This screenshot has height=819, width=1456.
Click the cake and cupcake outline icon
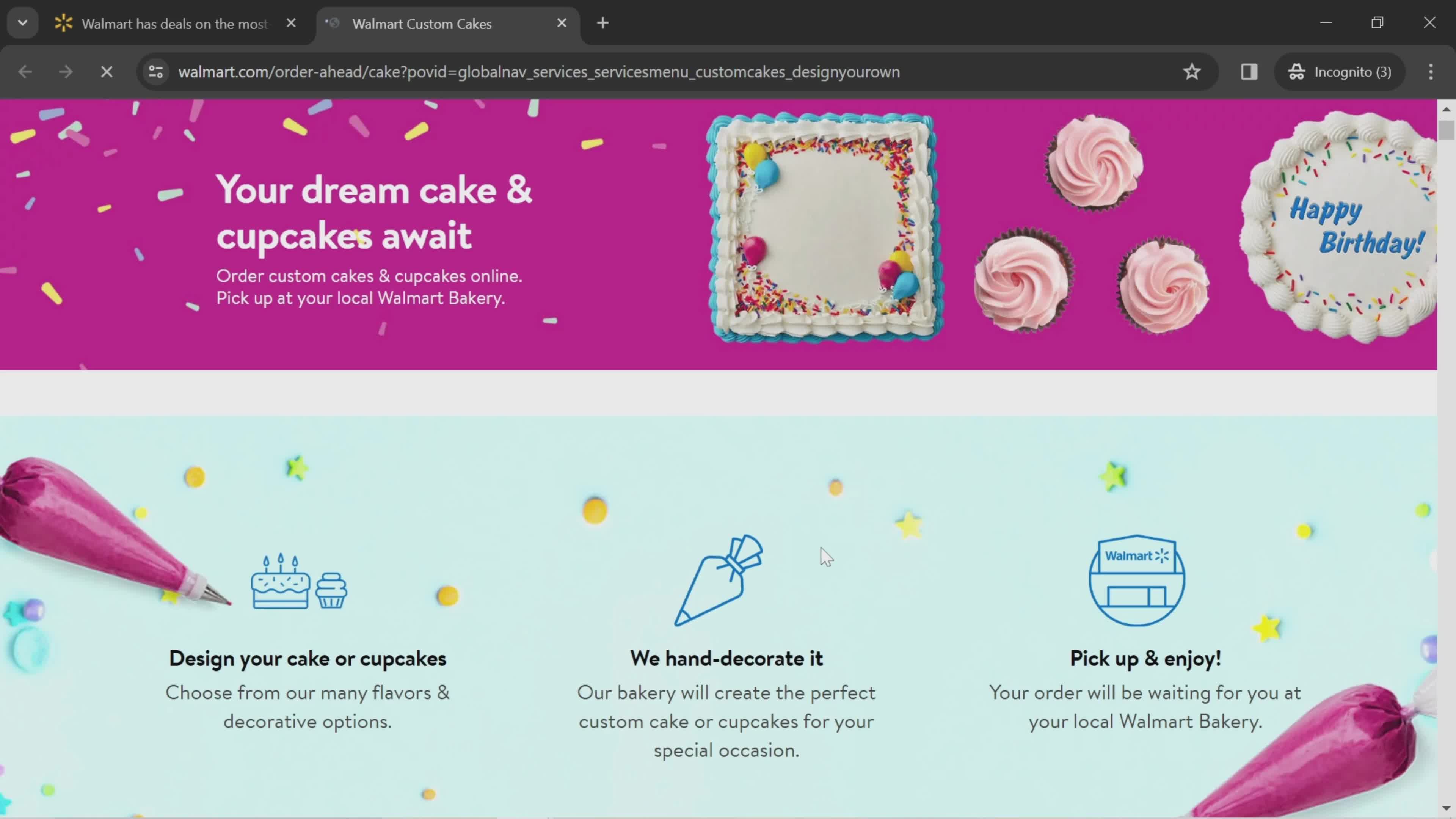[x=299, y=581]
